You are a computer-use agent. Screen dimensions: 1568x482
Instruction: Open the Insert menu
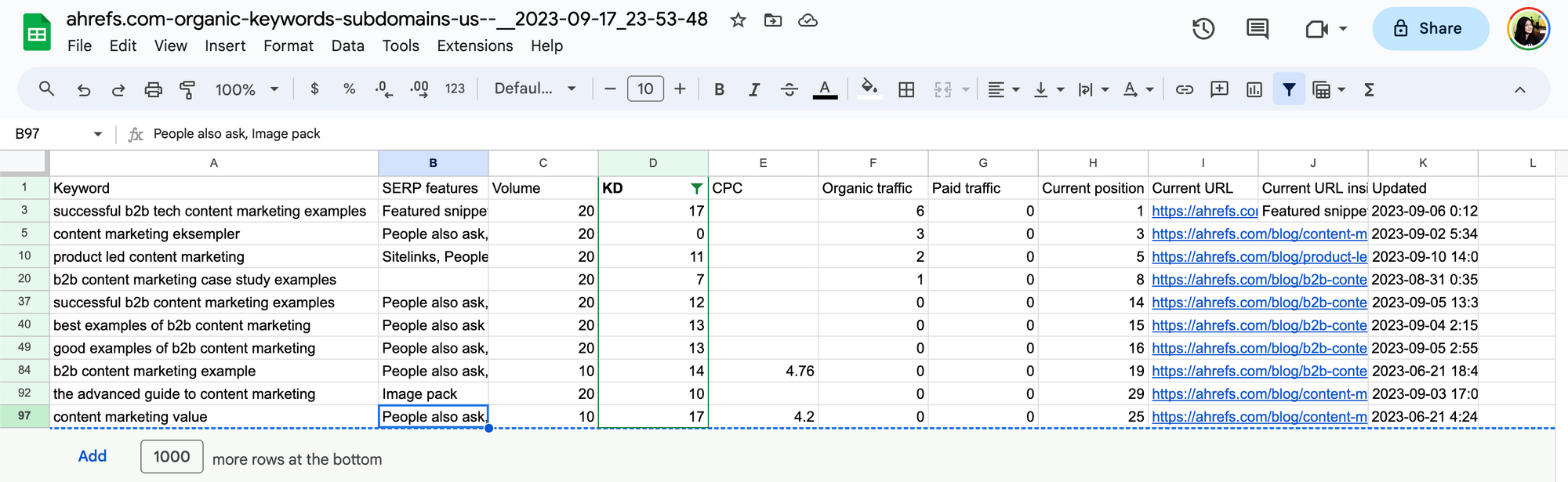[x=225, y=45]
